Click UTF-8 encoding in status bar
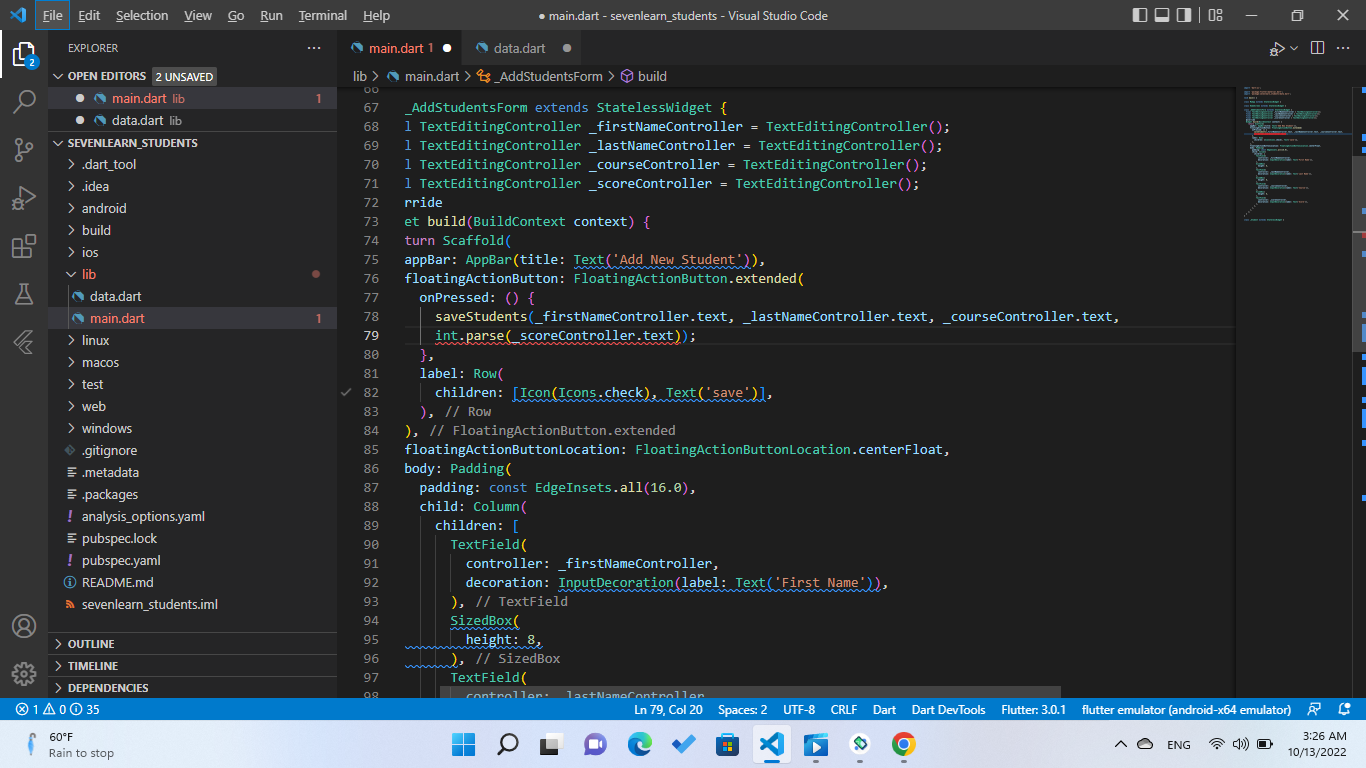 (799, 709)
